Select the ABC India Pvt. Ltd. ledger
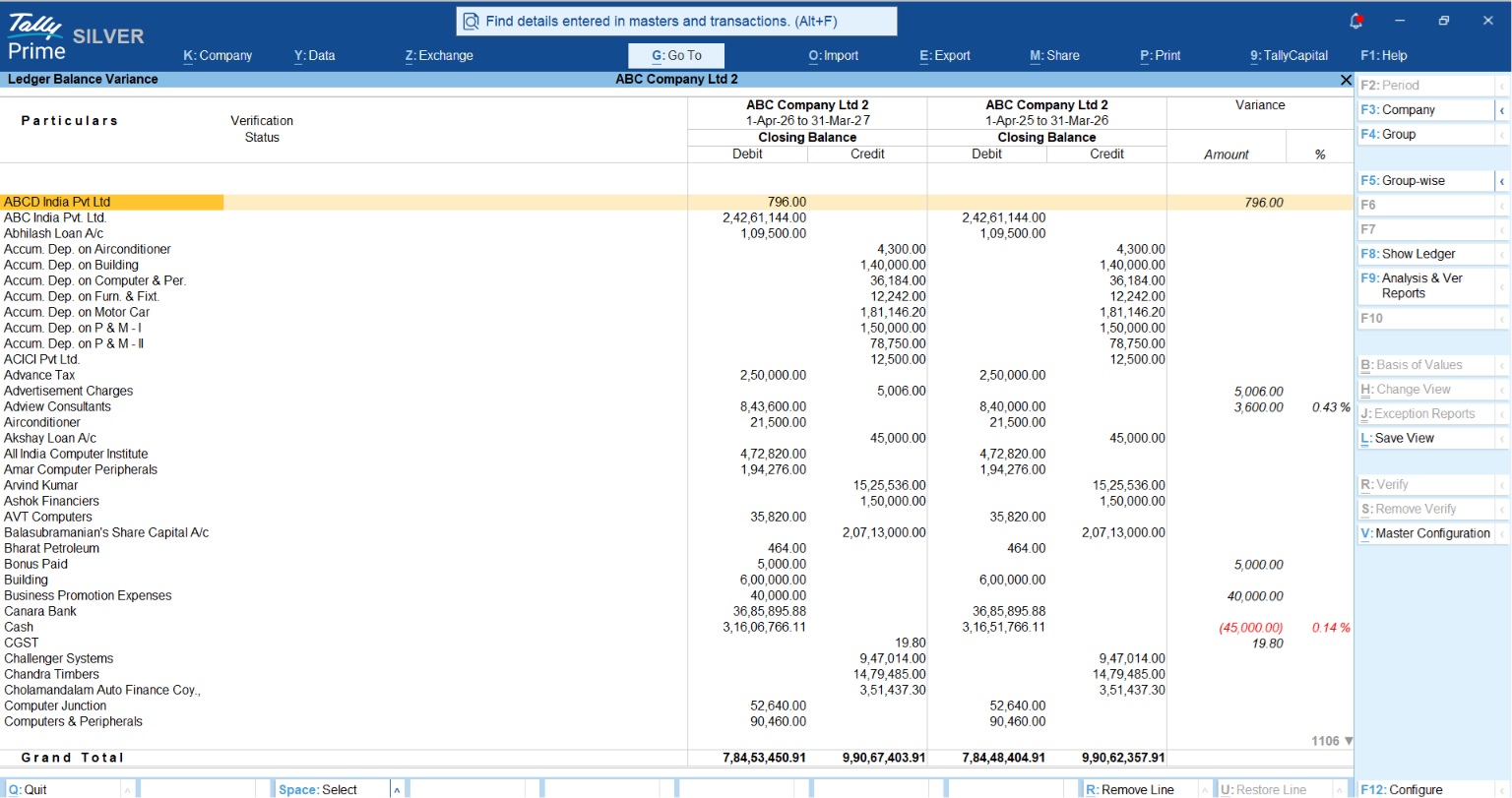 [55, 218]
